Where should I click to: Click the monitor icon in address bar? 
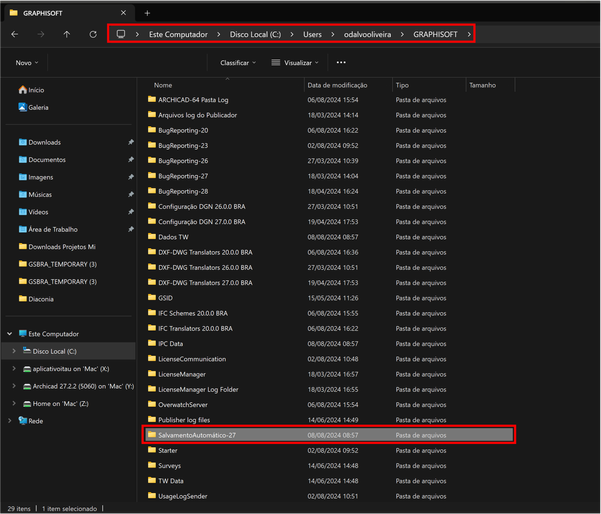[121, 34]
